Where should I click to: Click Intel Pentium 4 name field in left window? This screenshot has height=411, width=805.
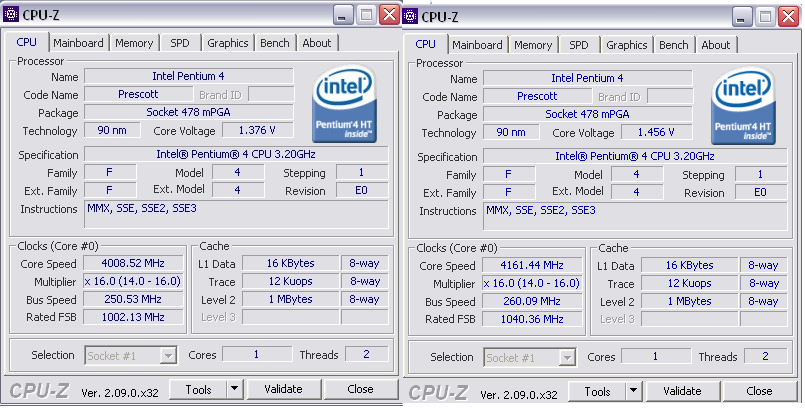pyautogui.click(x=188, y=76)
